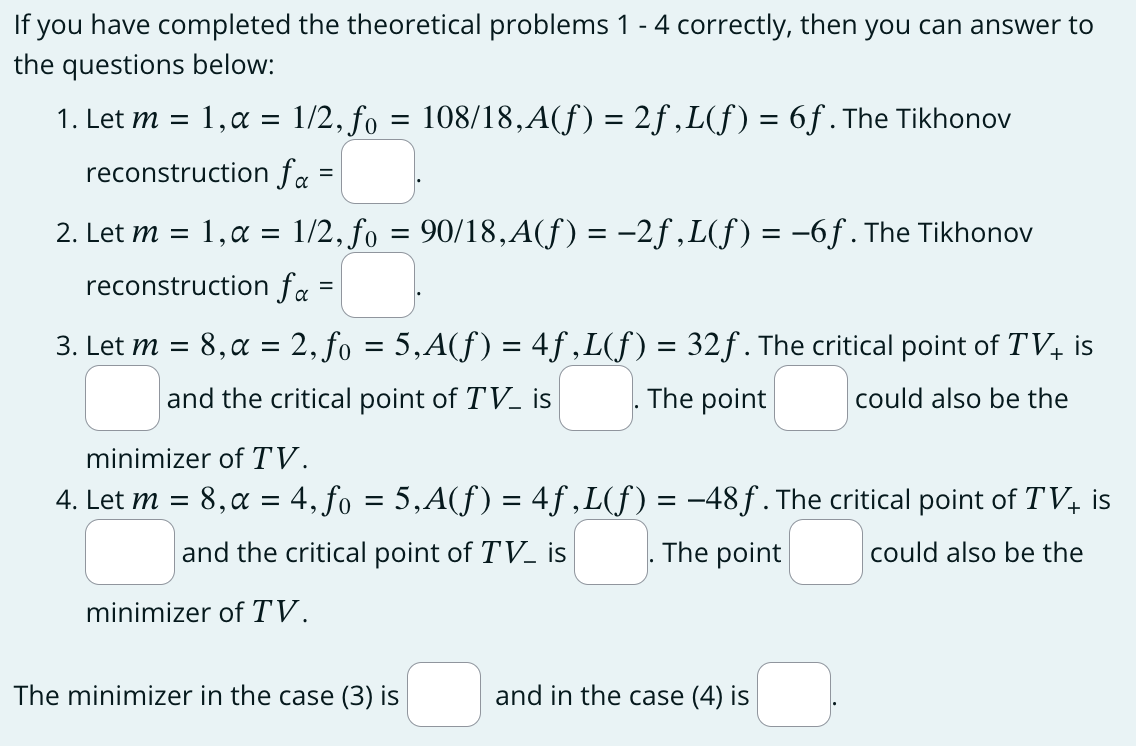Click the text of question 2

click(500, 232)
